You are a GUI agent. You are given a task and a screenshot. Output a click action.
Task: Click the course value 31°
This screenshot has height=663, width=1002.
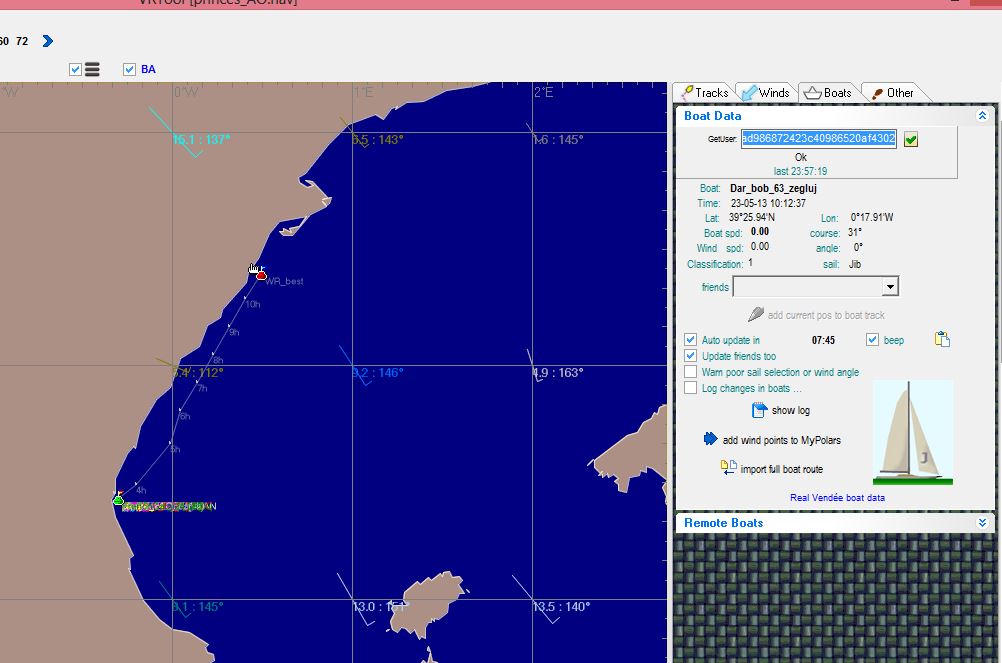[855, 232]
